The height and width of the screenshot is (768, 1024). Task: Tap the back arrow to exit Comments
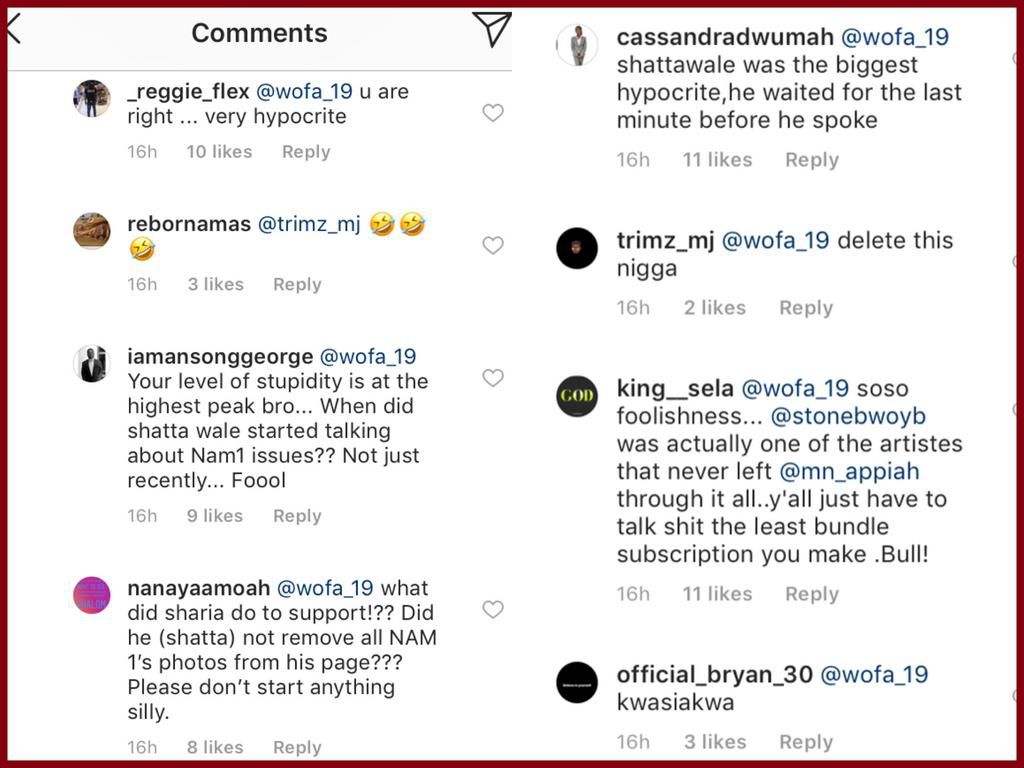pyautogui.click(x=14, y=29)
